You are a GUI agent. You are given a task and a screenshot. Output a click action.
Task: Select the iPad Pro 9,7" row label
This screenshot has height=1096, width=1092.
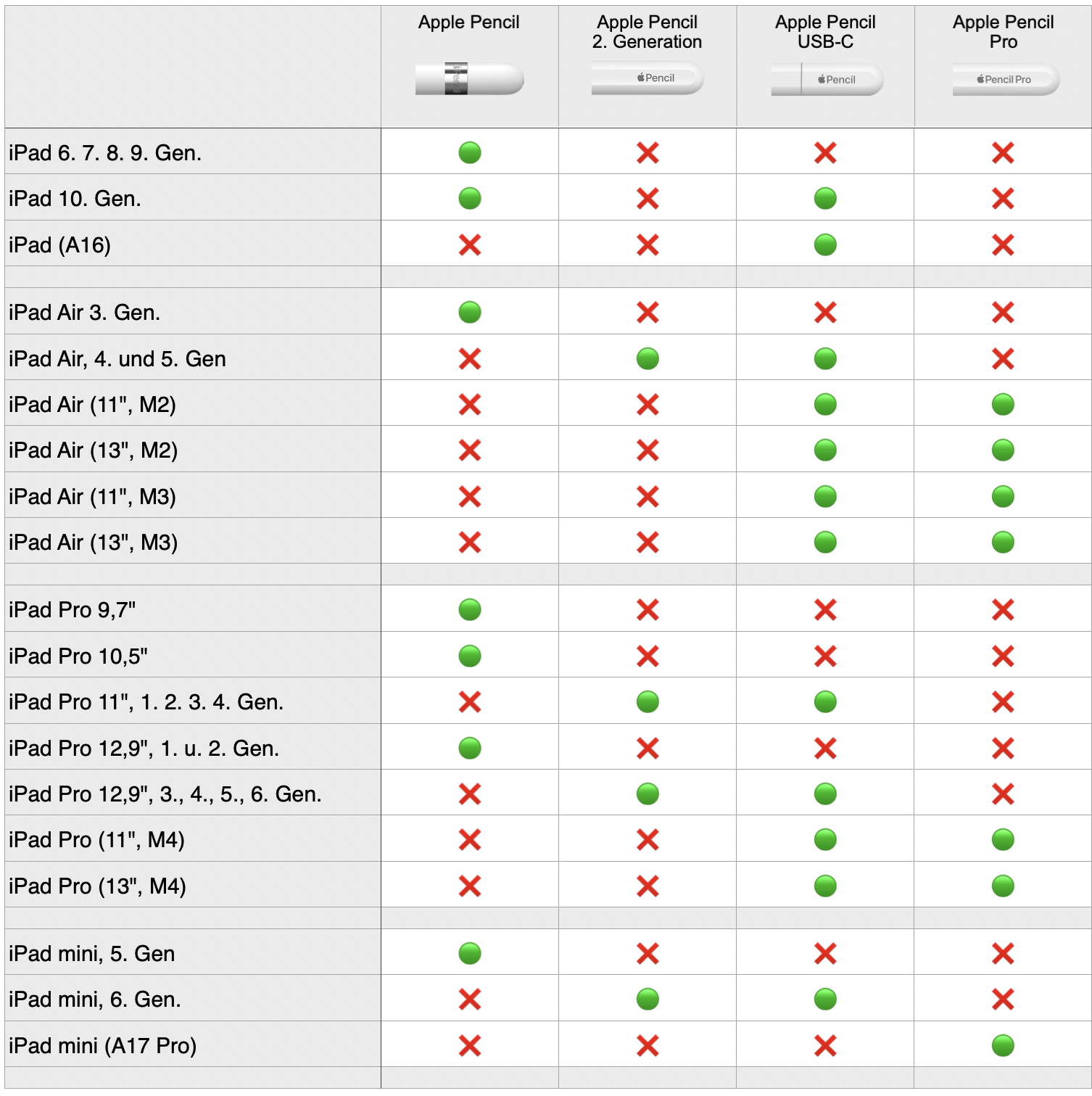click(x=73, y=610)
